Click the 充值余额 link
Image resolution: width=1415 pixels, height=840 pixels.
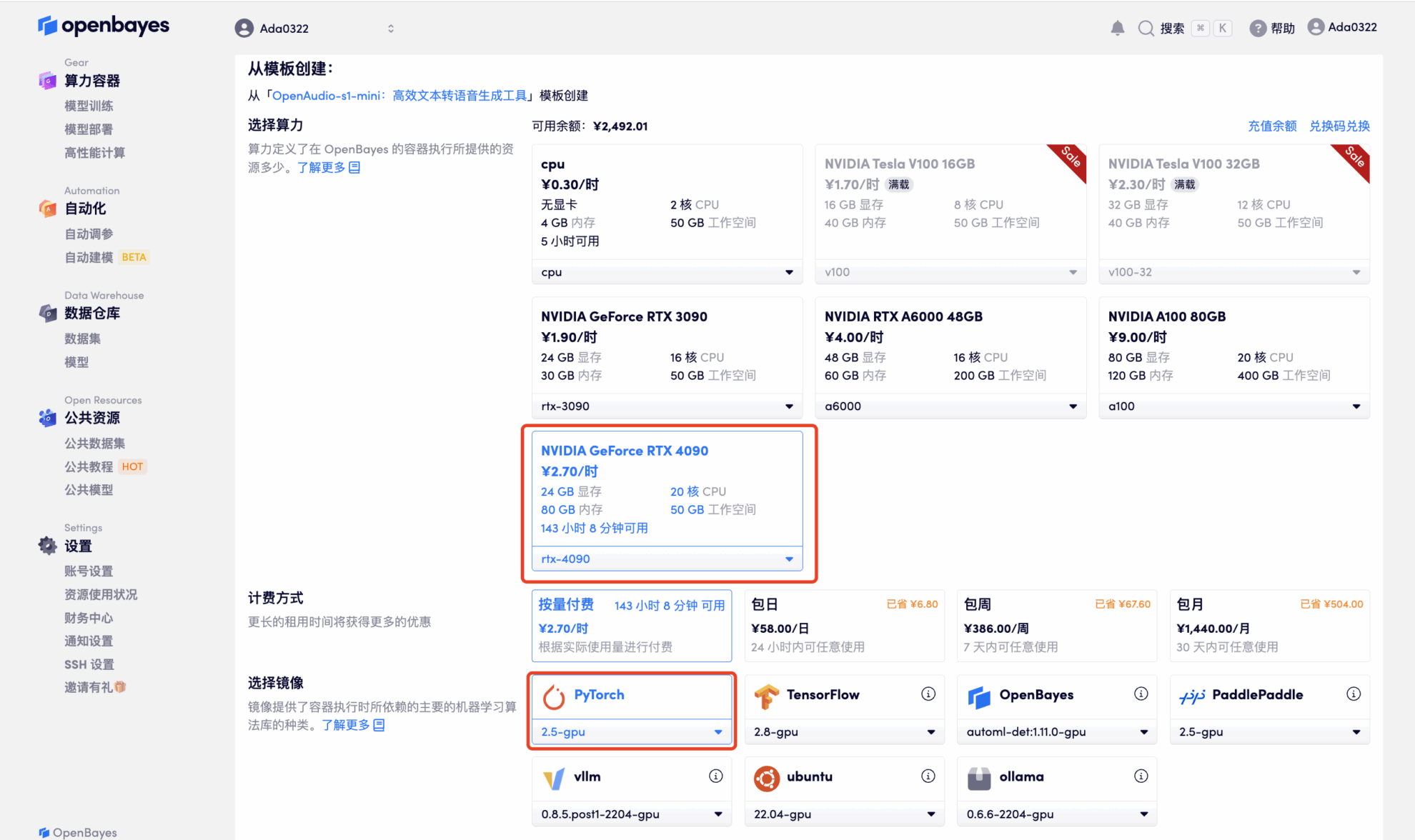pyautogui.click(x=1271, y=126)
